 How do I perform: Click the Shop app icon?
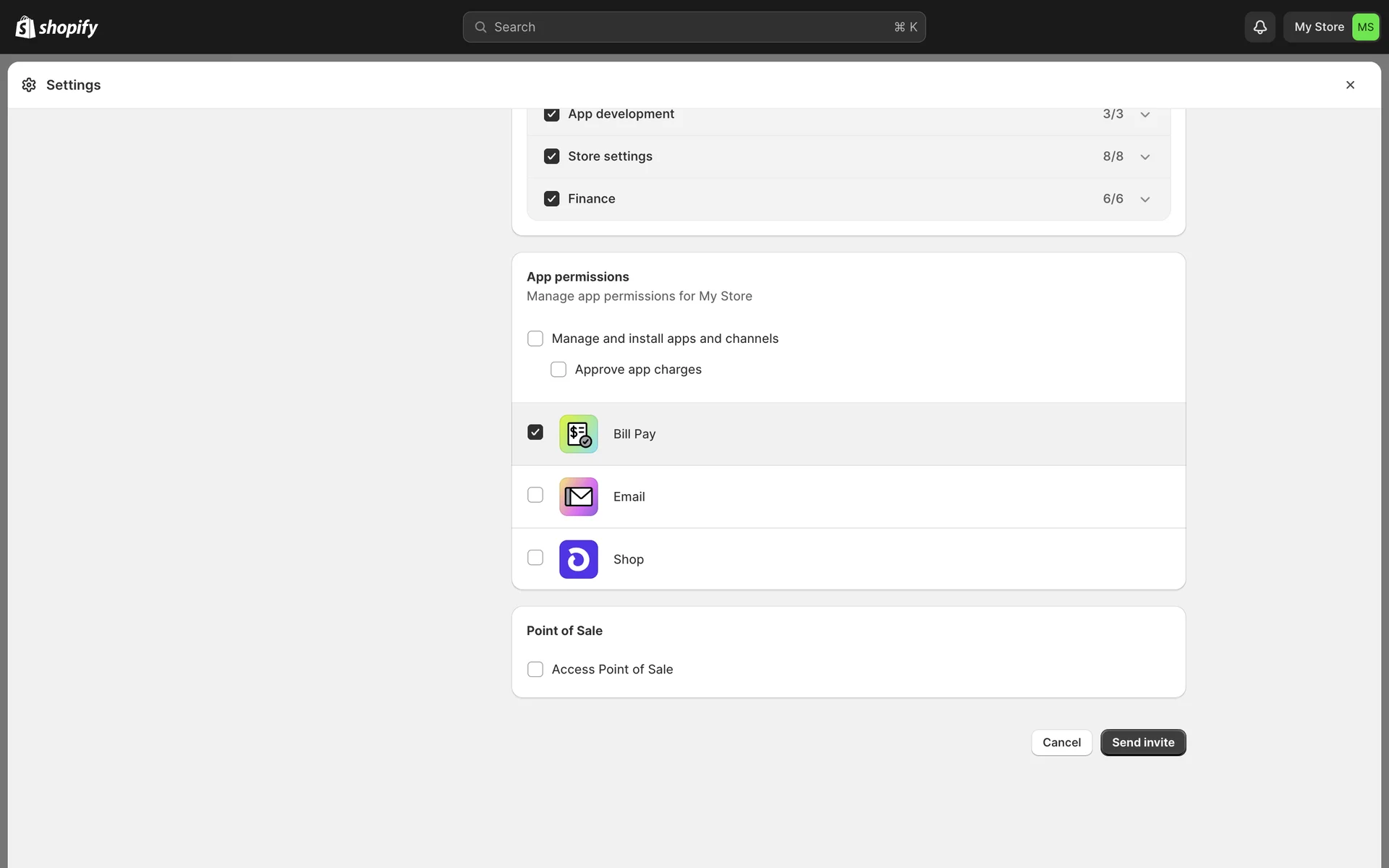(x=578, y=559)
